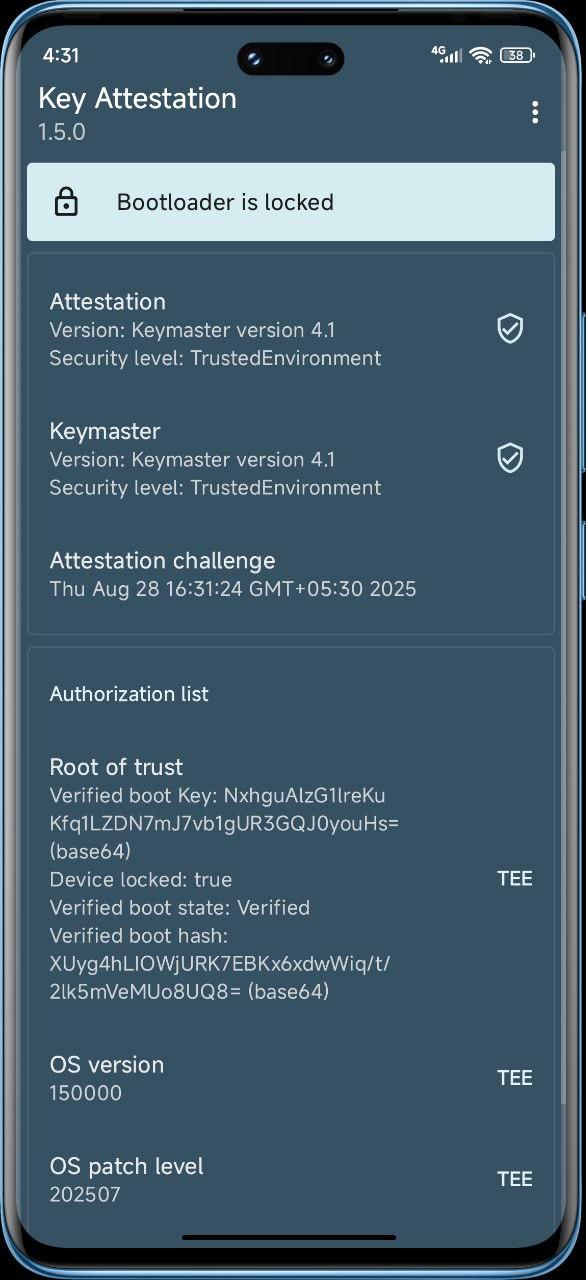This screenshot has height=1280, width=586.
Task: Tap the TEE label next to OS version
Action: click(x=515, y=1077)
